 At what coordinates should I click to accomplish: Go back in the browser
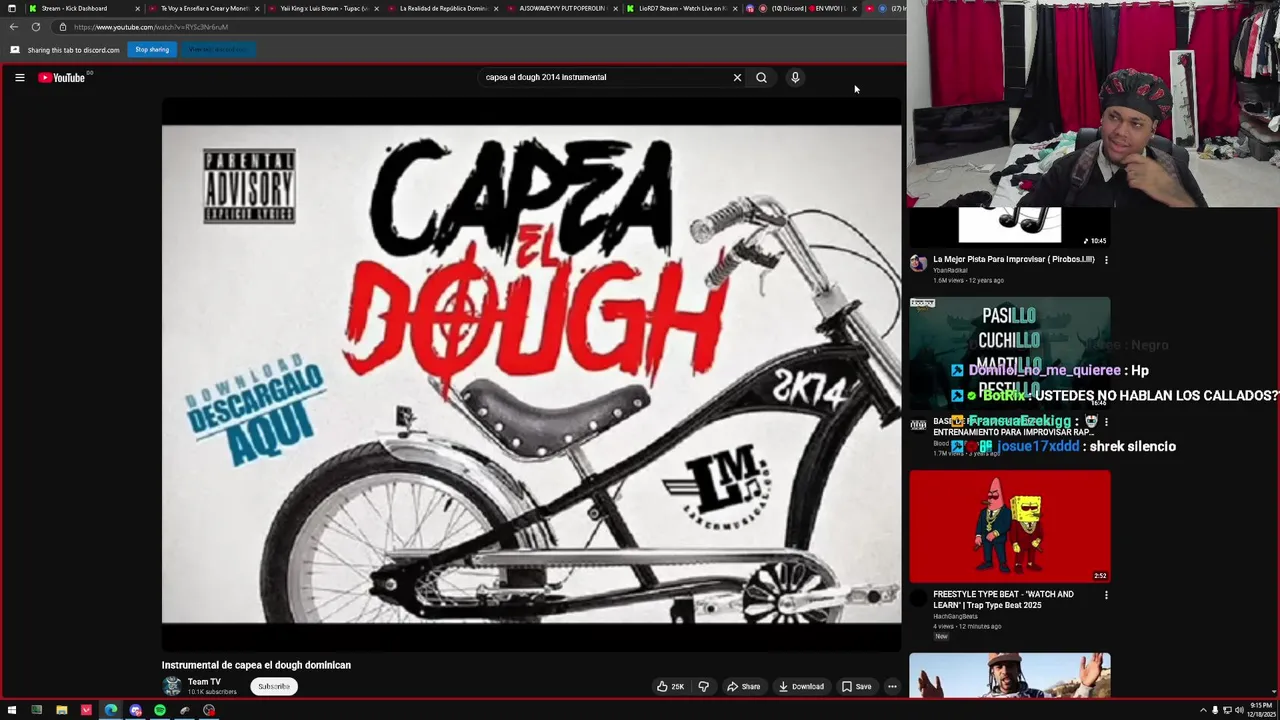(14, 27)
